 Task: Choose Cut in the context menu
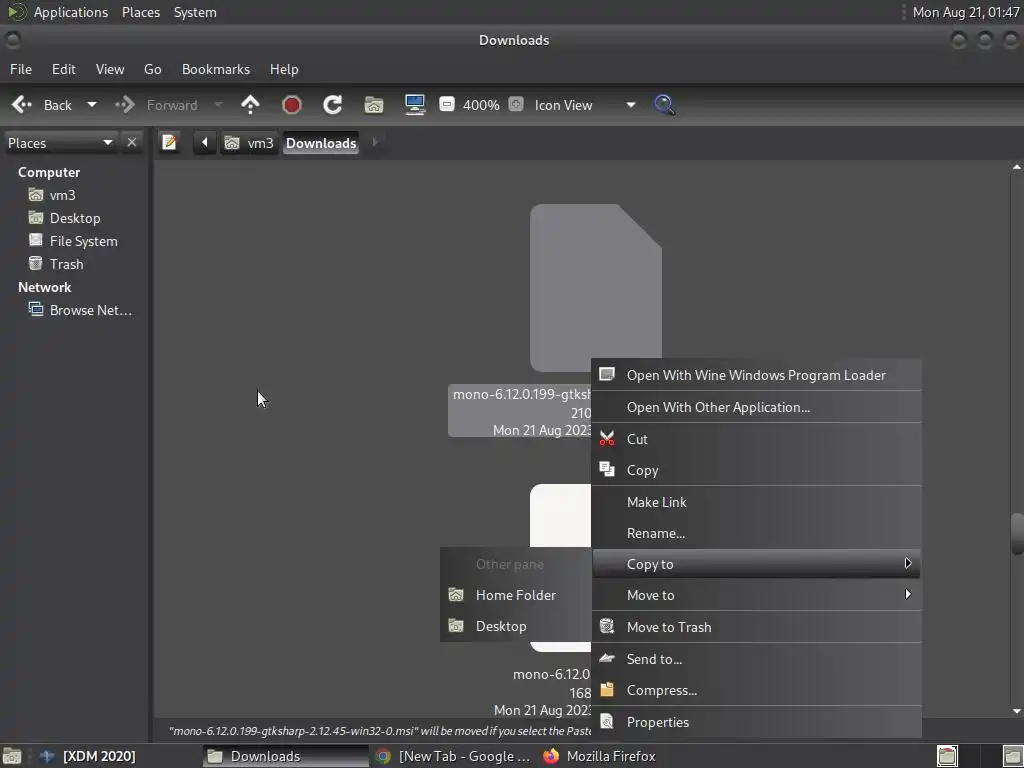(x=756, y=439)
